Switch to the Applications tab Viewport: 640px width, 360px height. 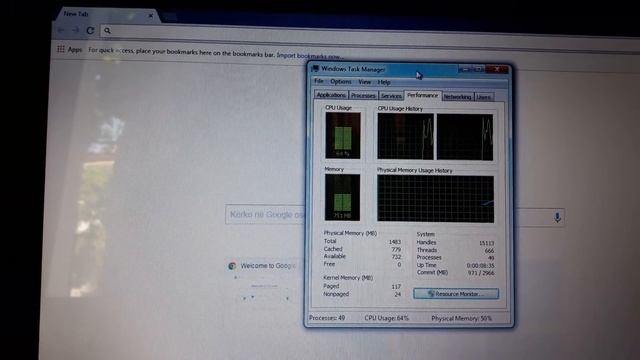pyautogui.click(x=331, y=95)
